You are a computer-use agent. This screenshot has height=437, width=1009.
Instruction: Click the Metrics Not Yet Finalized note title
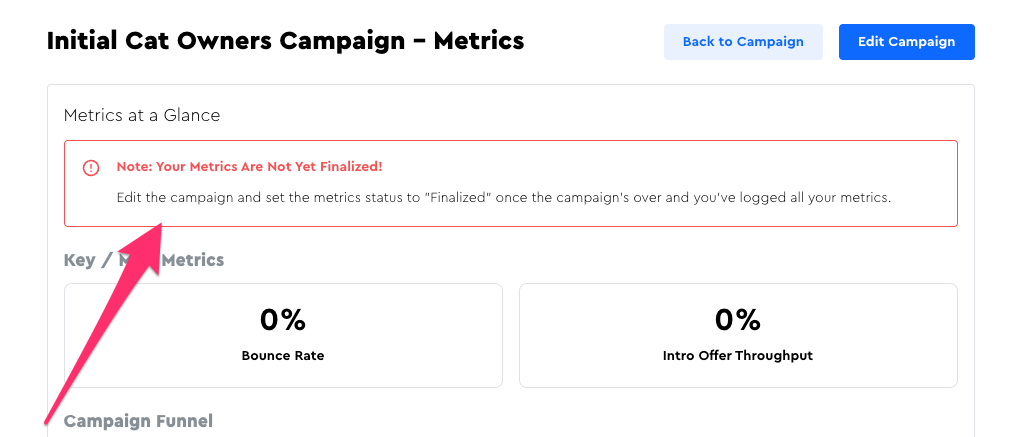click(249, 167)
